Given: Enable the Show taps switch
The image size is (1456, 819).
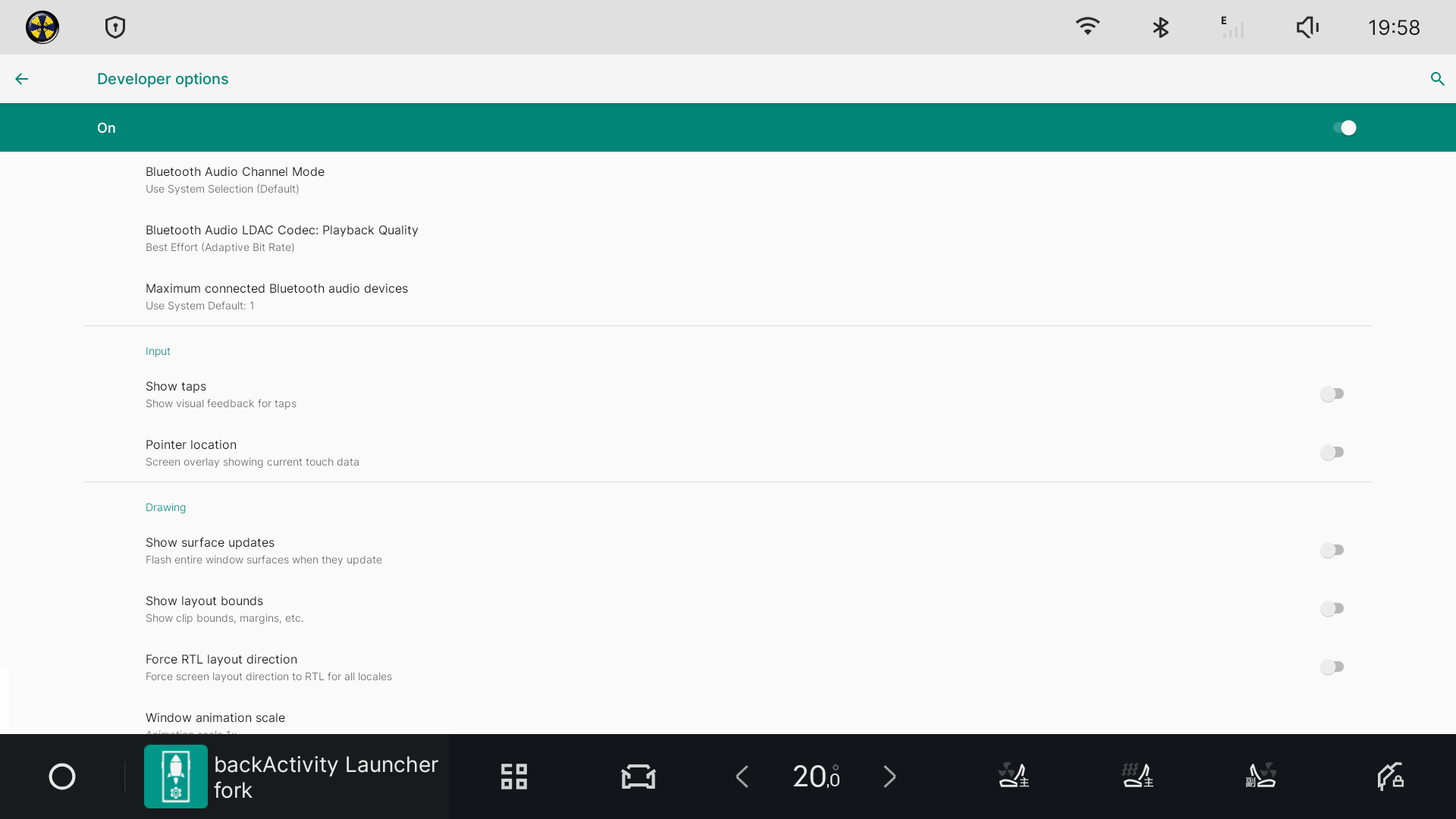Looking at the screenshot, I should pyautogui.click(x=1332, y=394).
